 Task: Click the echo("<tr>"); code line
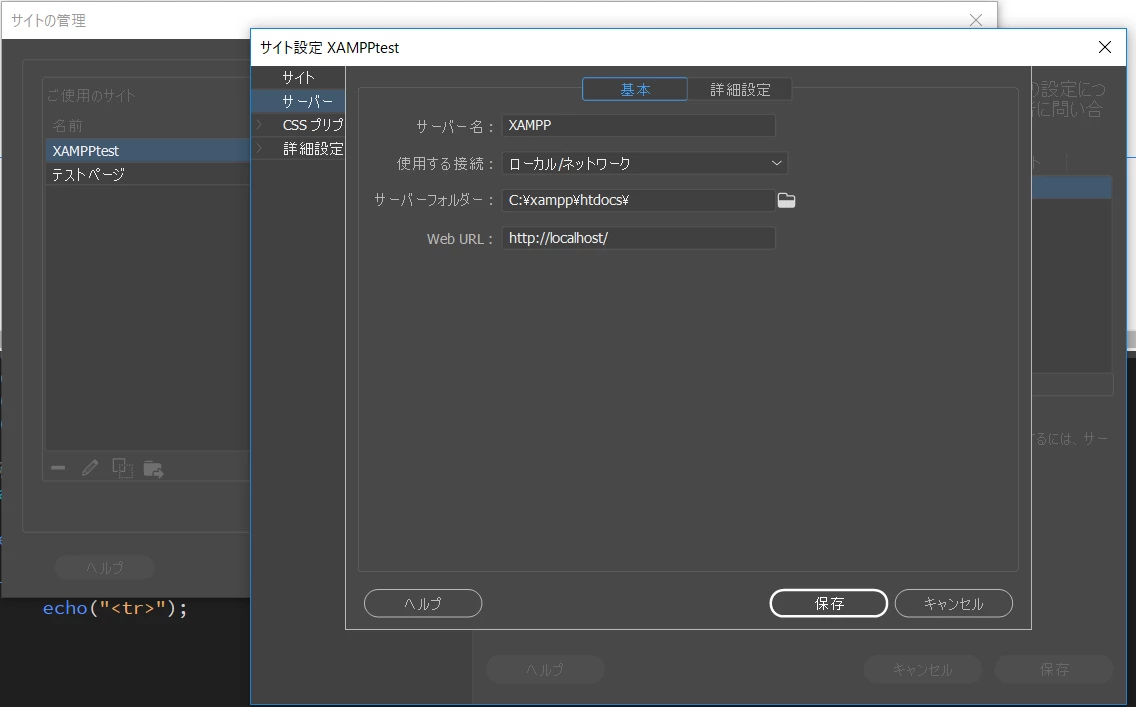coord(115,608)
